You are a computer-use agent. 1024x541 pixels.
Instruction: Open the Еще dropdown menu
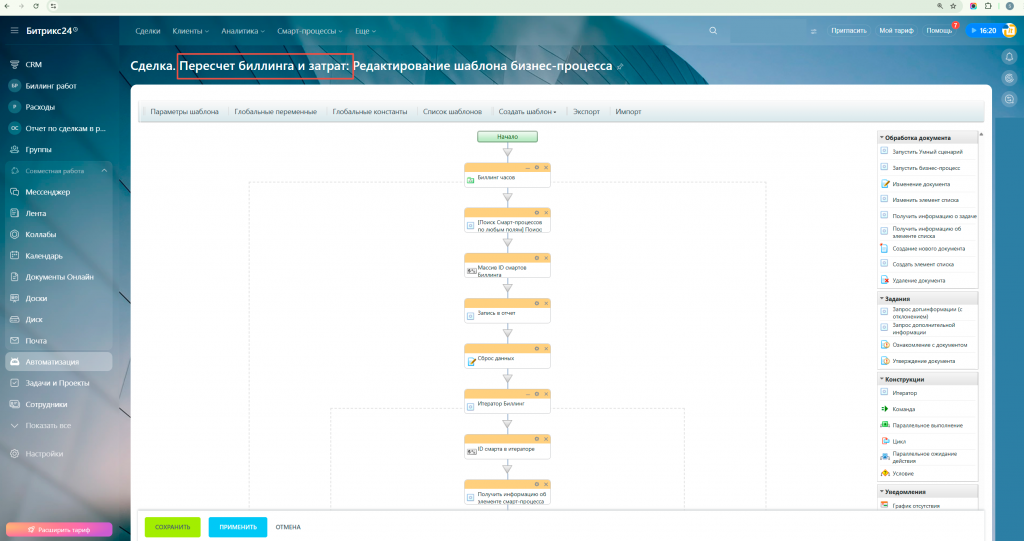coord(366,31)
